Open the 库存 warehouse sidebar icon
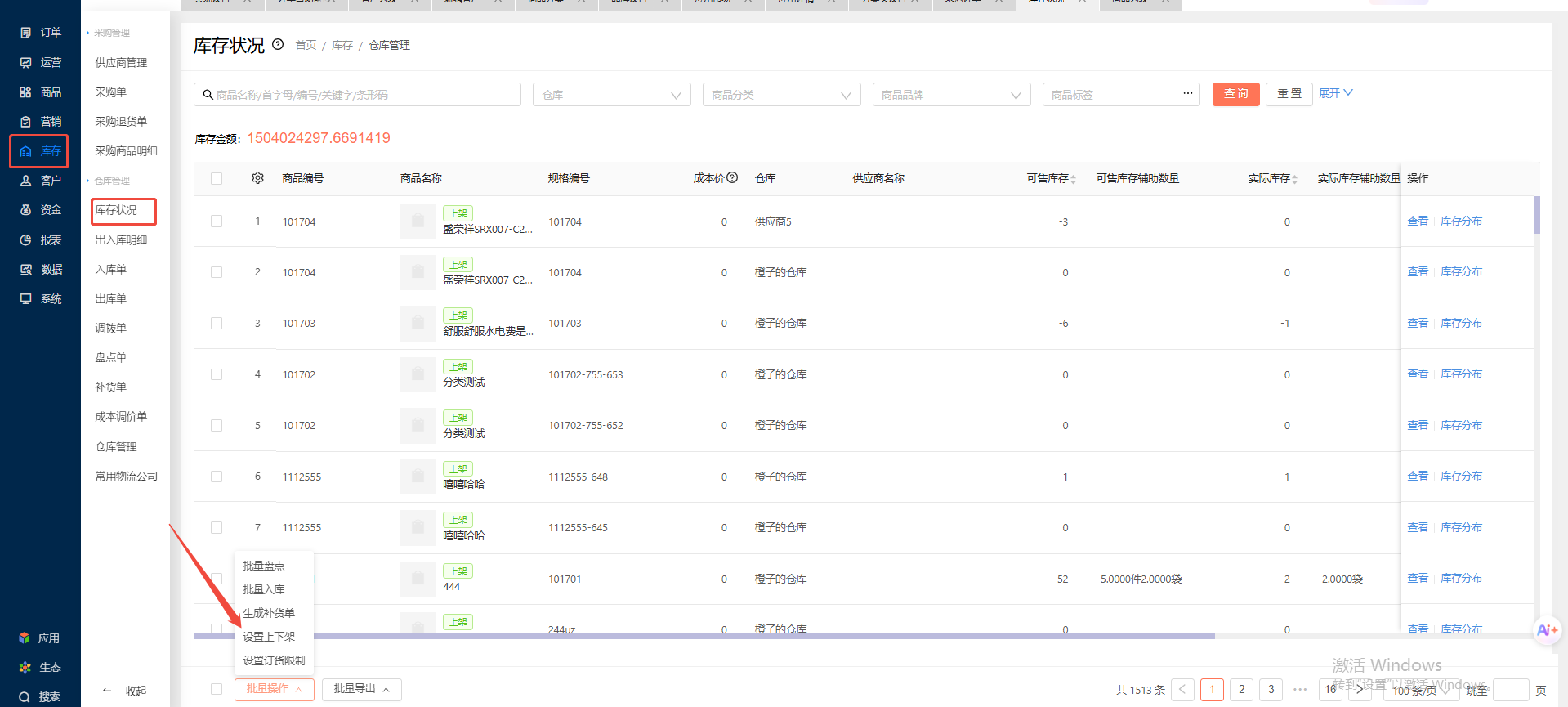The image size is (1568, 707). [25, 151]
